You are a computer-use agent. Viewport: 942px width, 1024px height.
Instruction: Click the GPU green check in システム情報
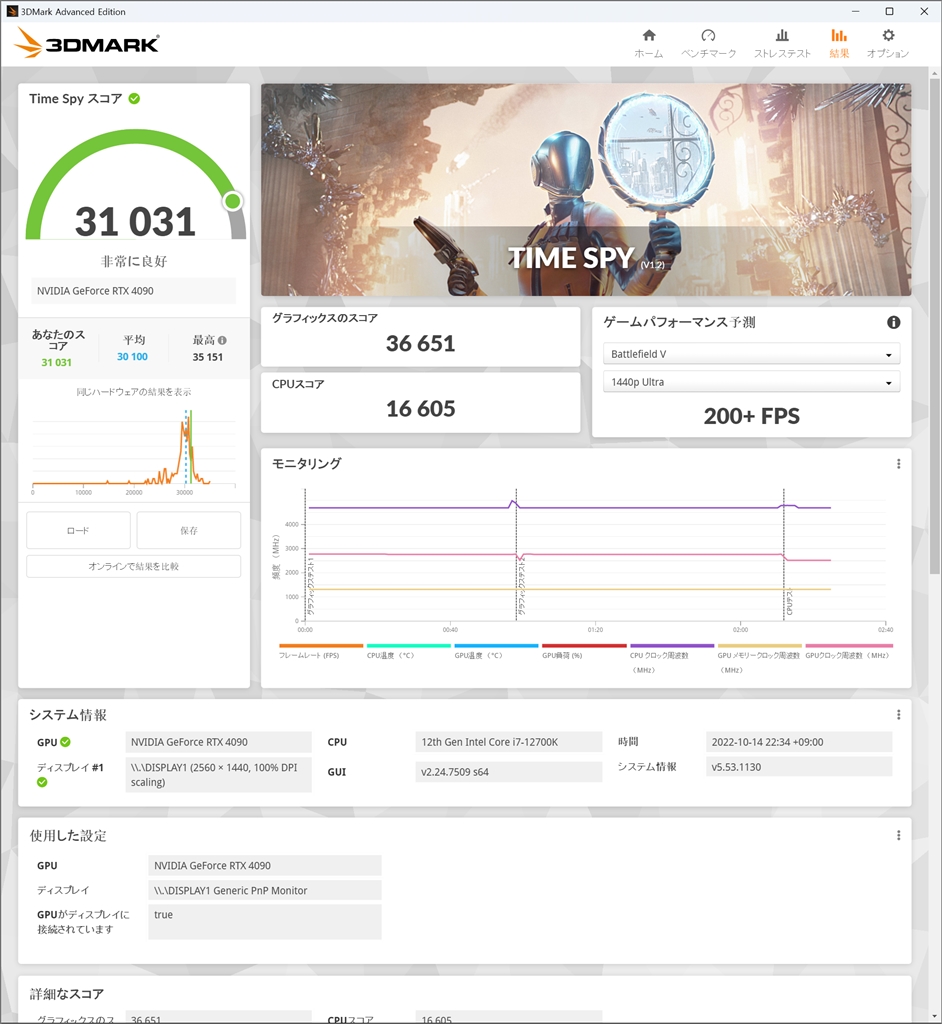[x=65, y=742]
